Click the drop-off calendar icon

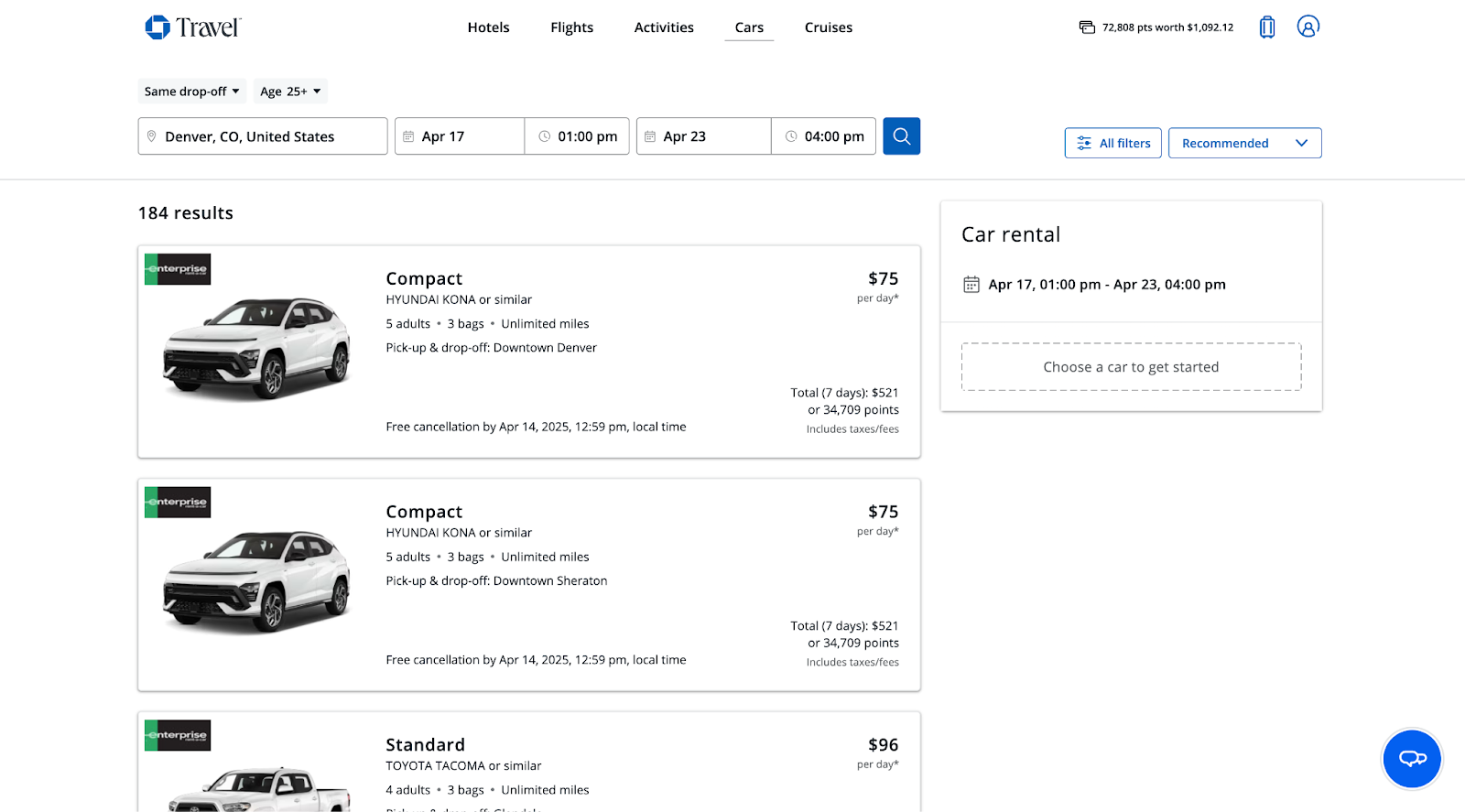[x=650, y=136]
